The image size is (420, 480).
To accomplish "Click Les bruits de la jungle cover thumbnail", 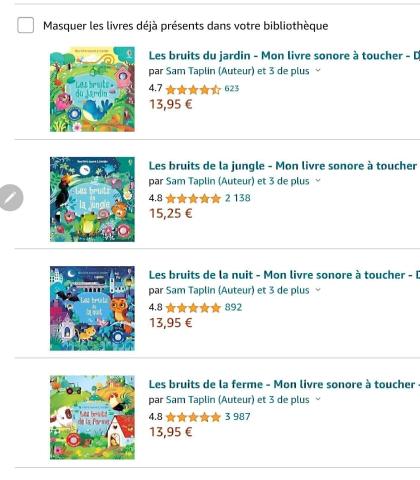I will 92,199.
